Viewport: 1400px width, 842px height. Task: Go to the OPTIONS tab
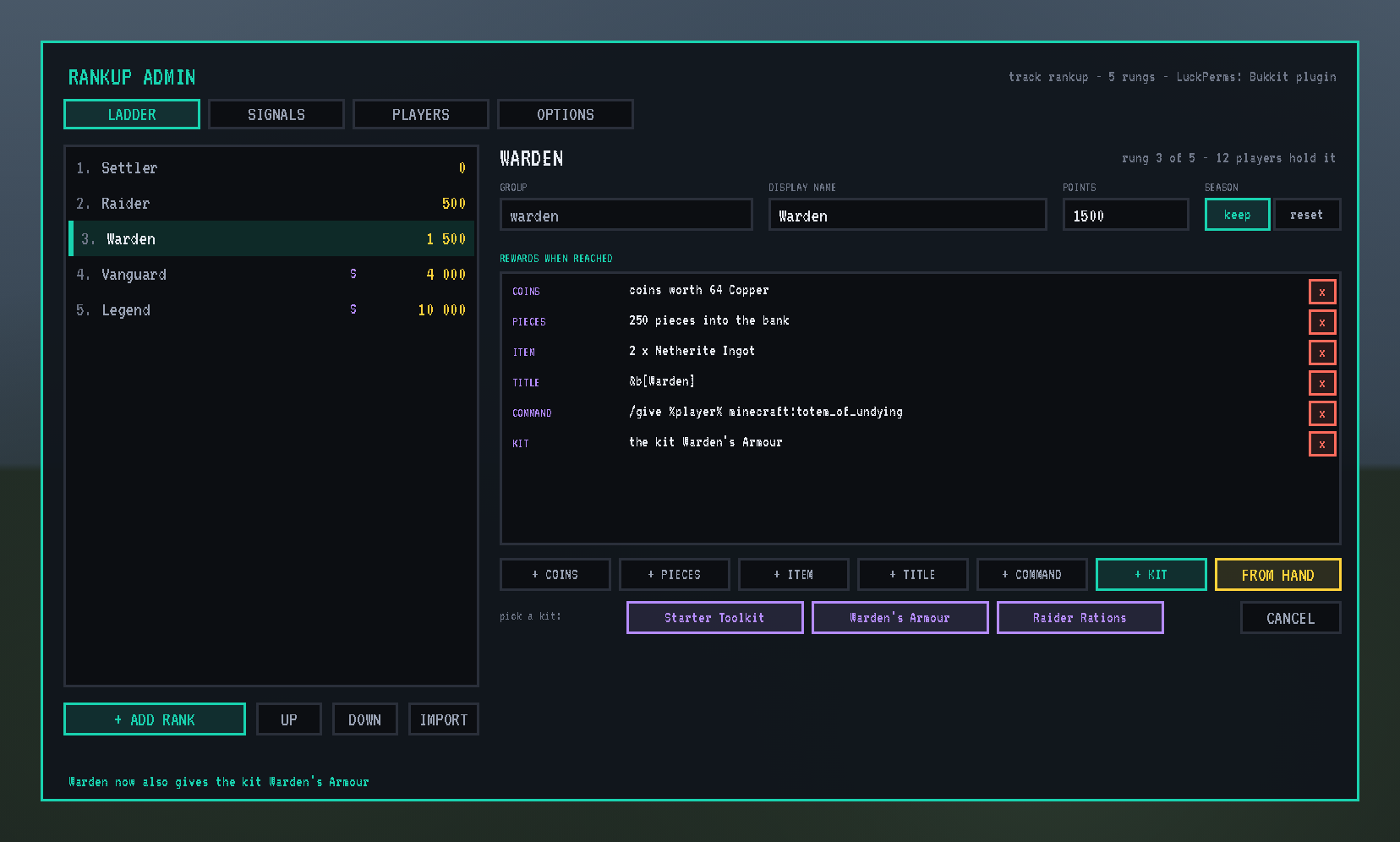coord(566,114)
